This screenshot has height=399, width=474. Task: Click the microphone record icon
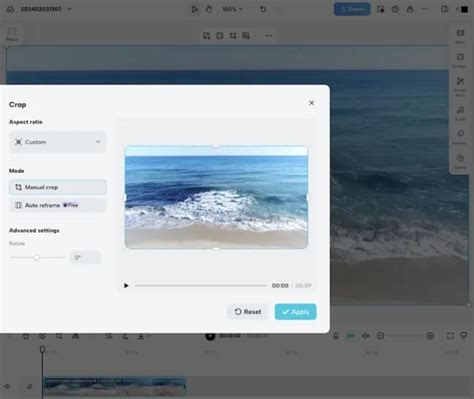336,336
